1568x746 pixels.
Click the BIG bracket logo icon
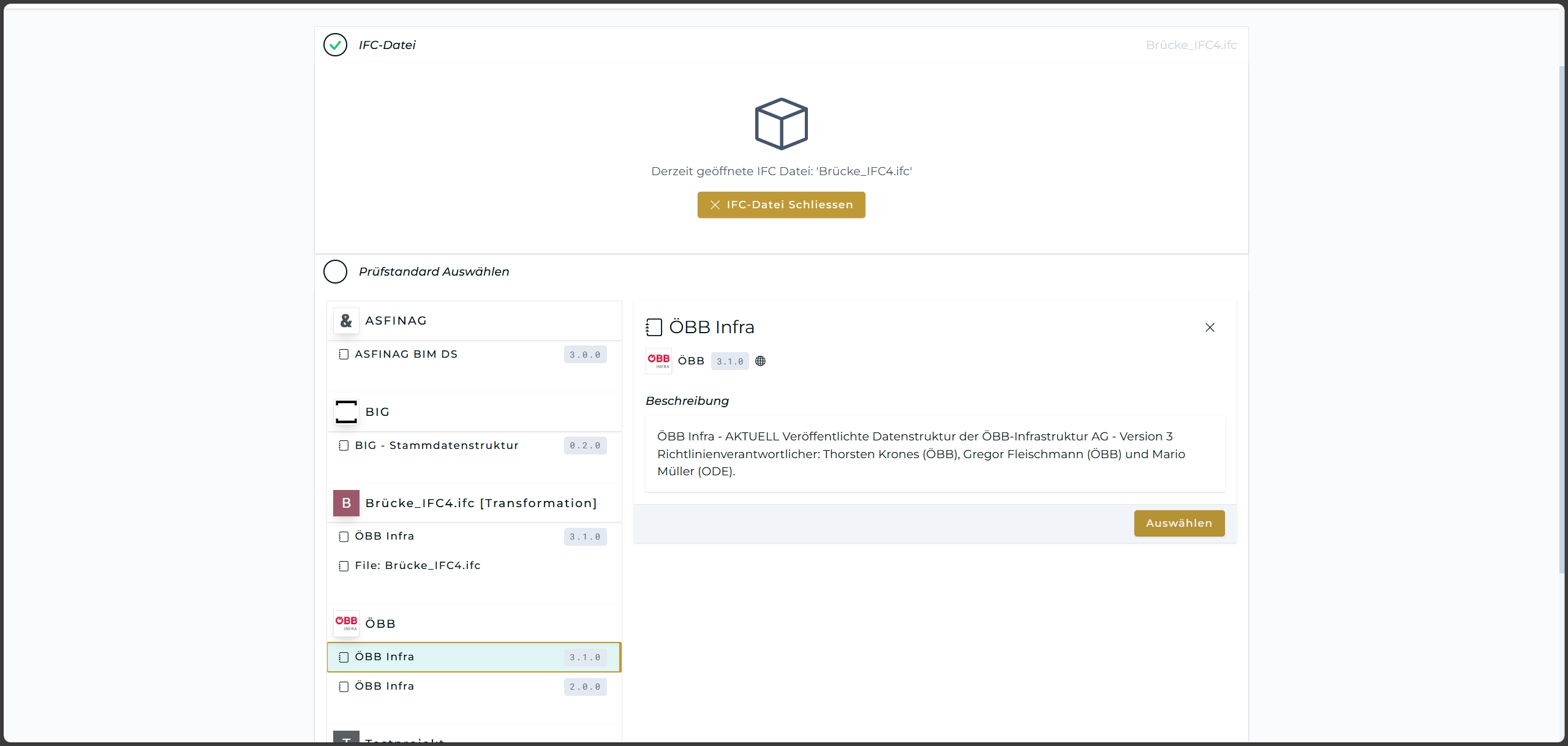click(x=346, y=412)
